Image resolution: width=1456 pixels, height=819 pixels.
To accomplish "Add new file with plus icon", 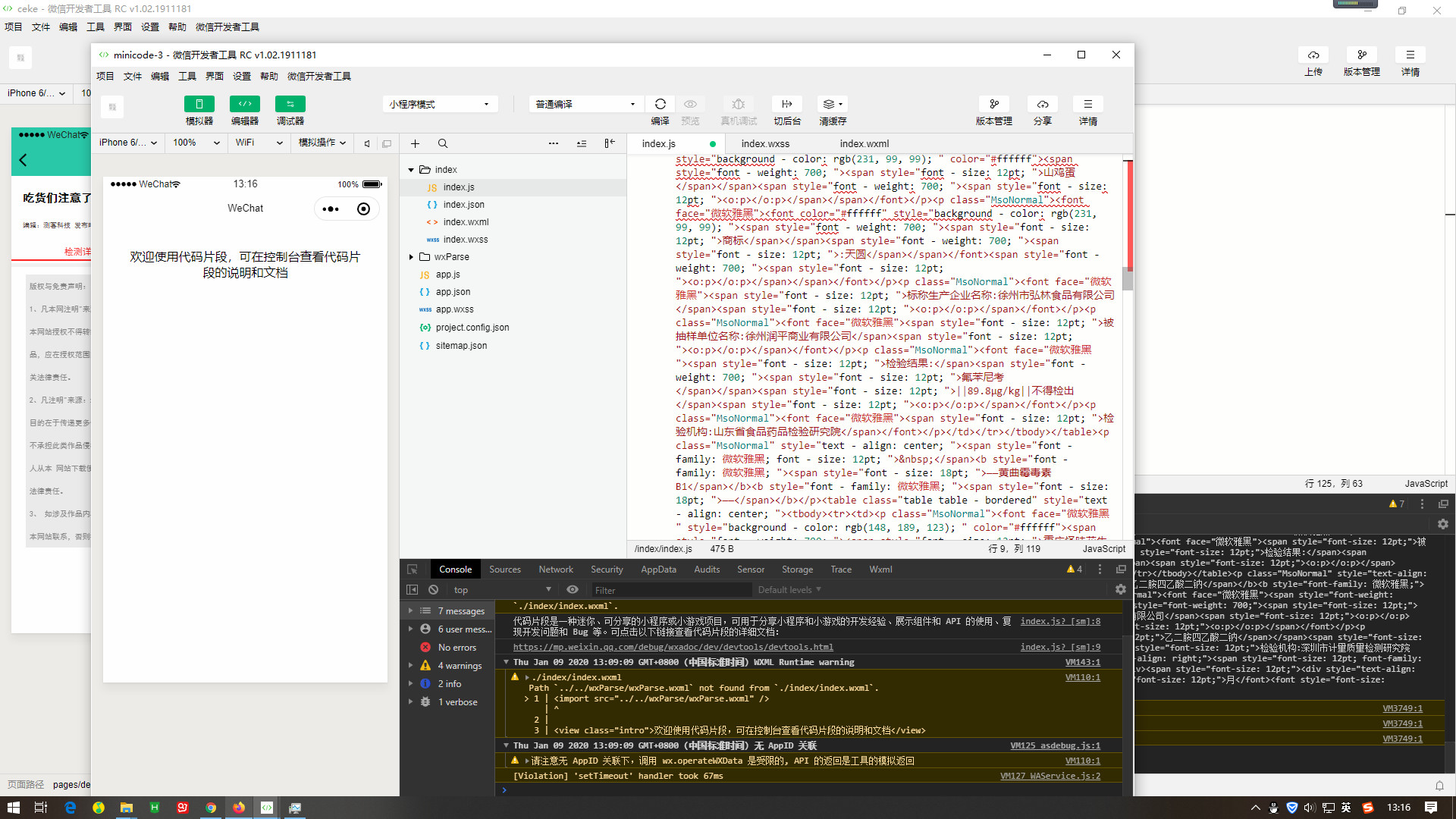I will coord(415,143).
